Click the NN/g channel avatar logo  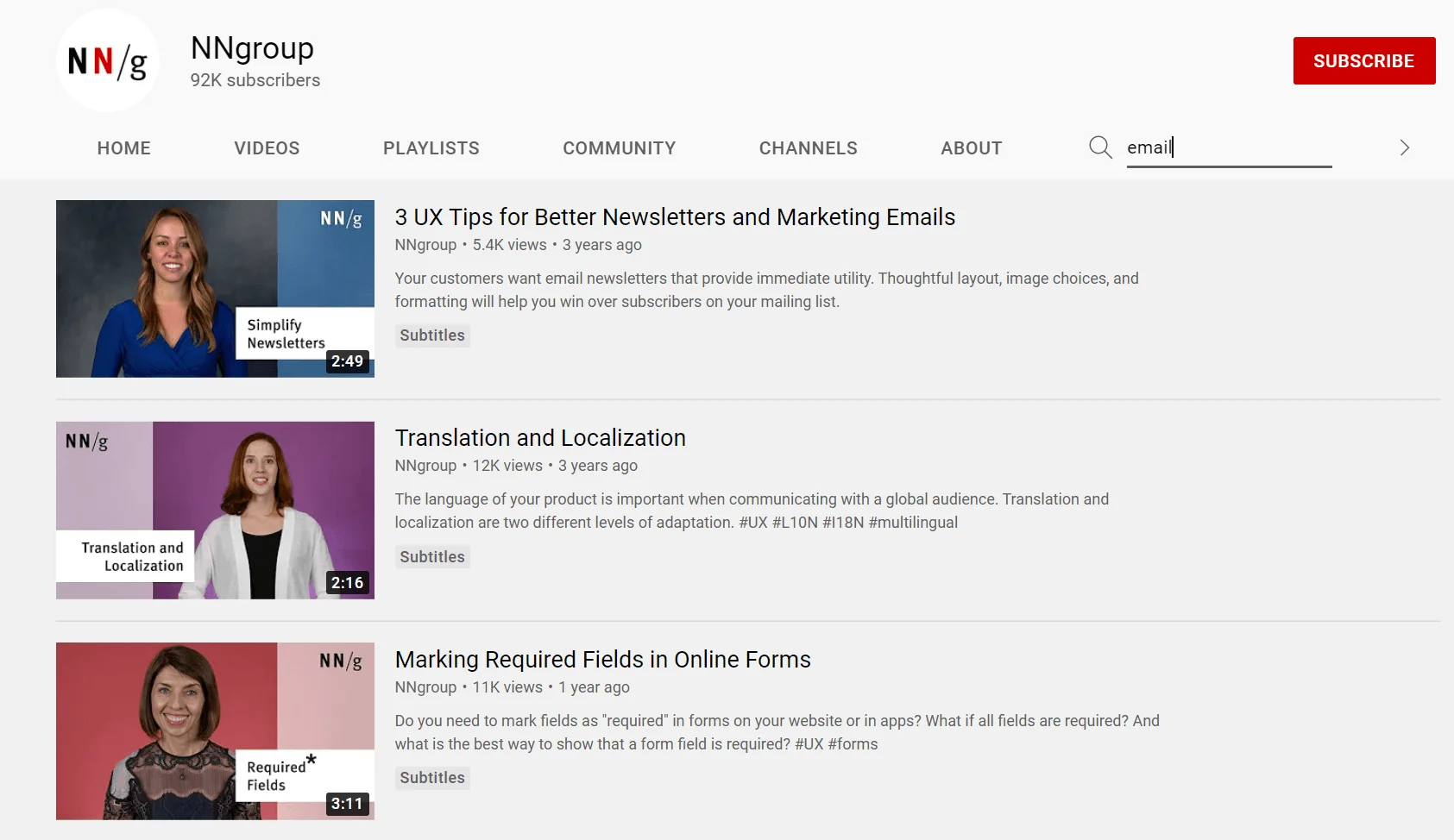pos(108,60)
